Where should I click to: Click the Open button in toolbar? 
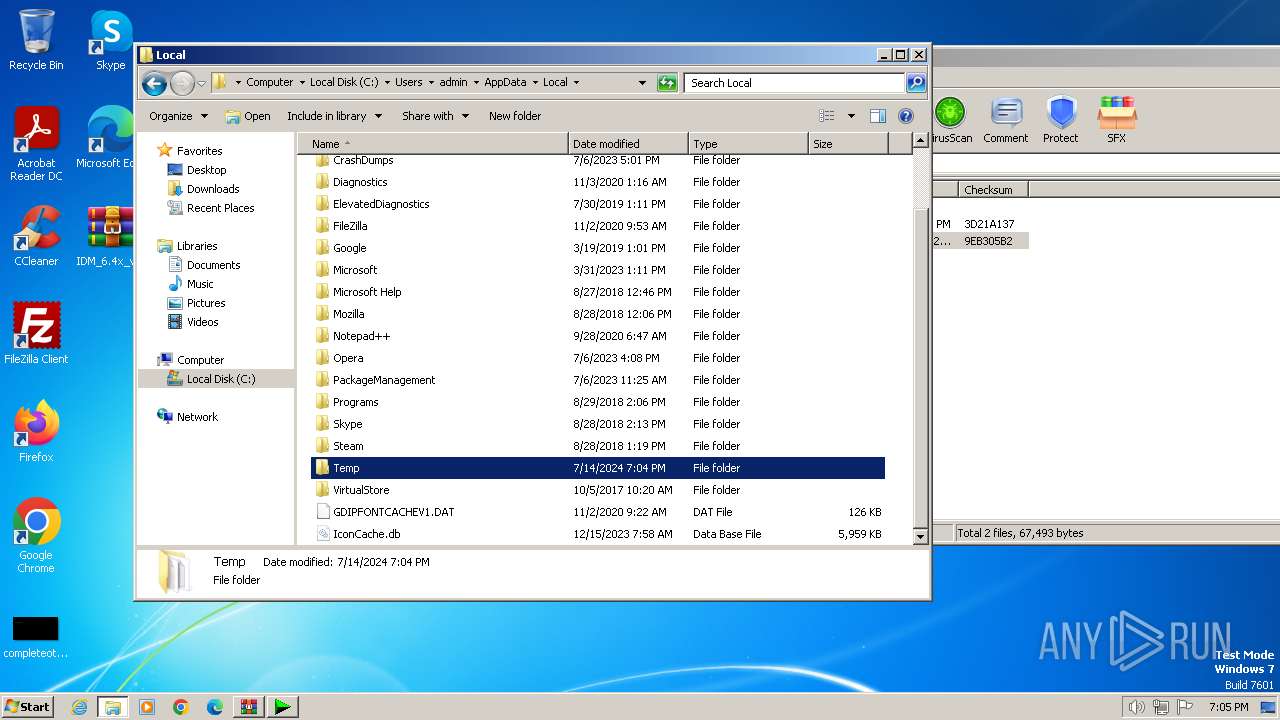tap(248, 116)
